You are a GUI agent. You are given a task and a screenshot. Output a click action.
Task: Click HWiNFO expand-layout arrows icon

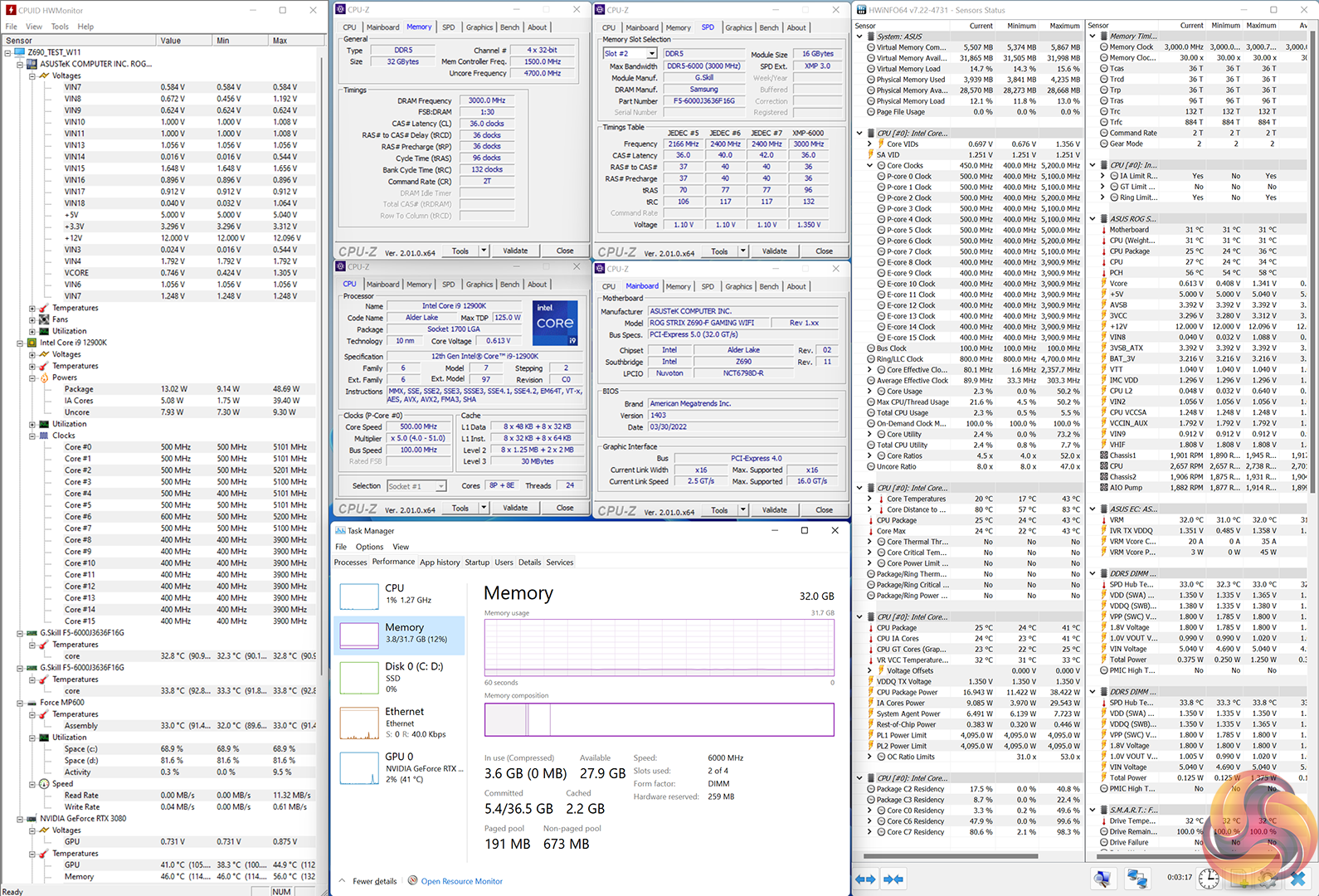[865, 879]
